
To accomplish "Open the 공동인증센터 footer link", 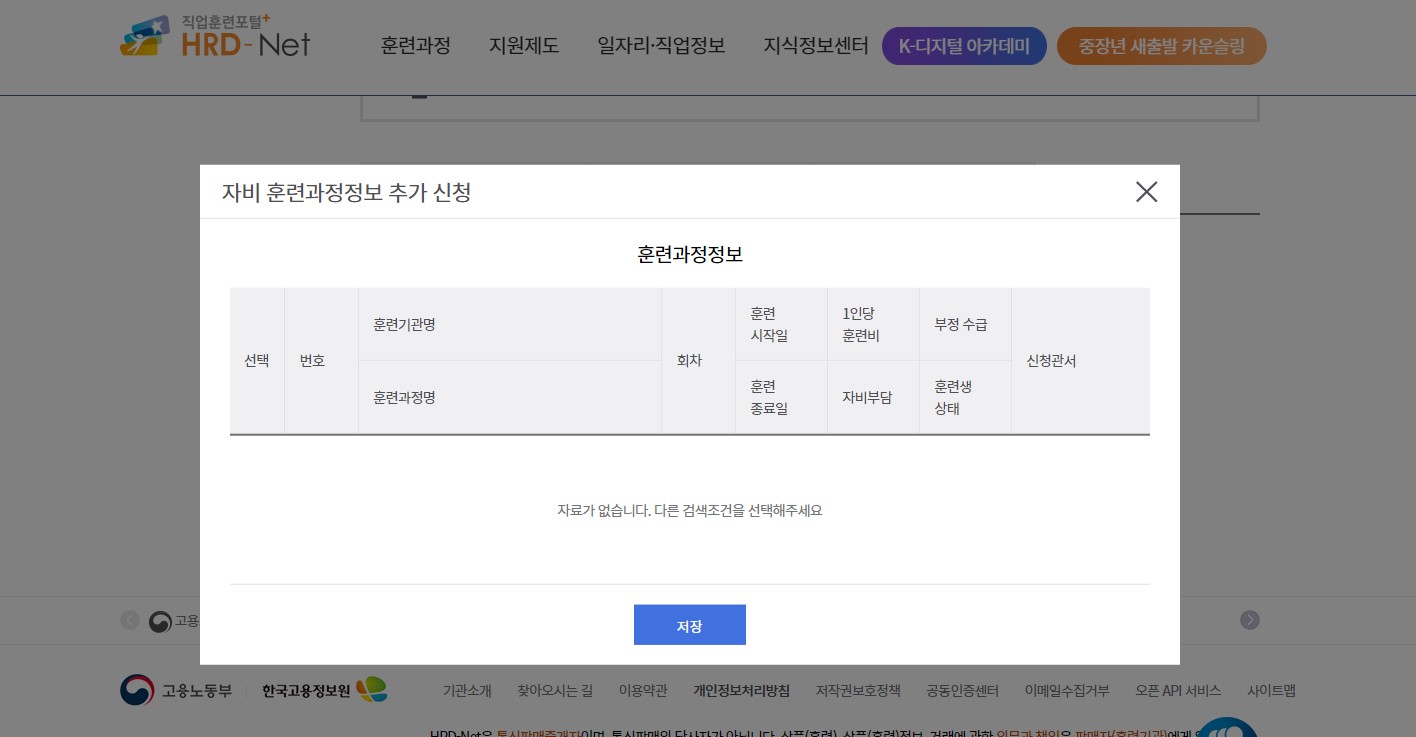I will pos(962,690).
